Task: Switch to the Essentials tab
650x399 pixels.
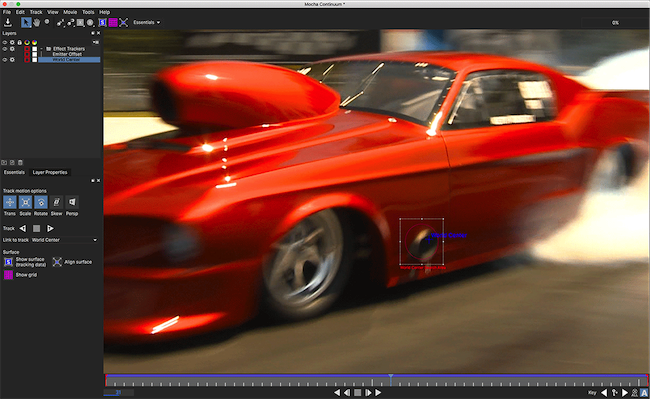Action: (14, 172)
